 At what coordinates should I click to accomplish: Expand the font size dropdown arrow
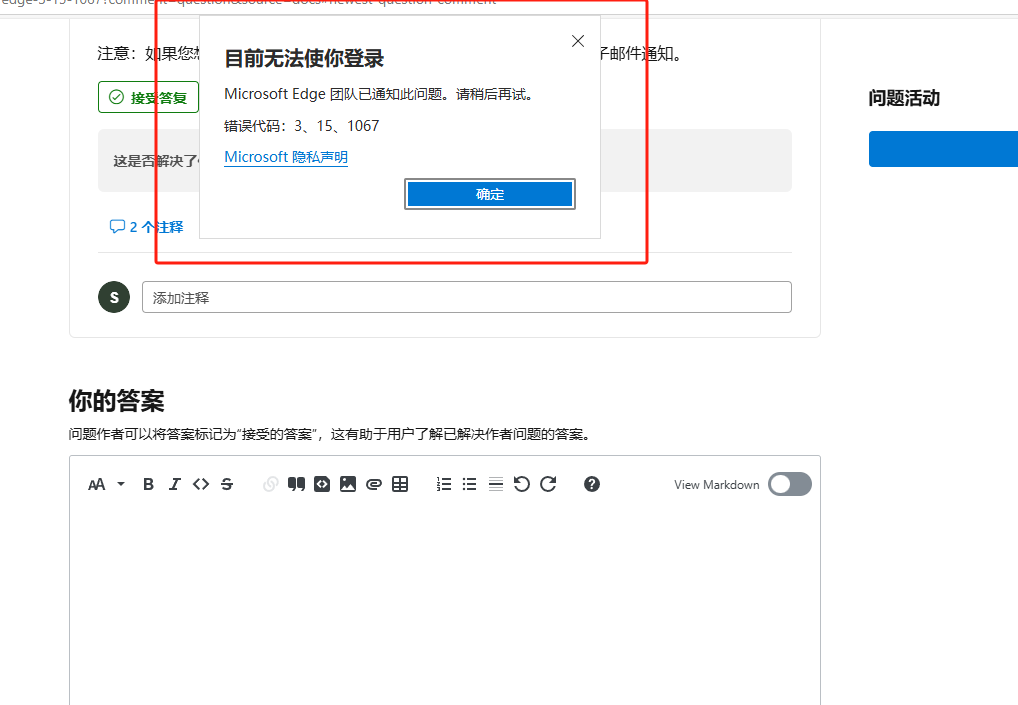tap(121, 484)
